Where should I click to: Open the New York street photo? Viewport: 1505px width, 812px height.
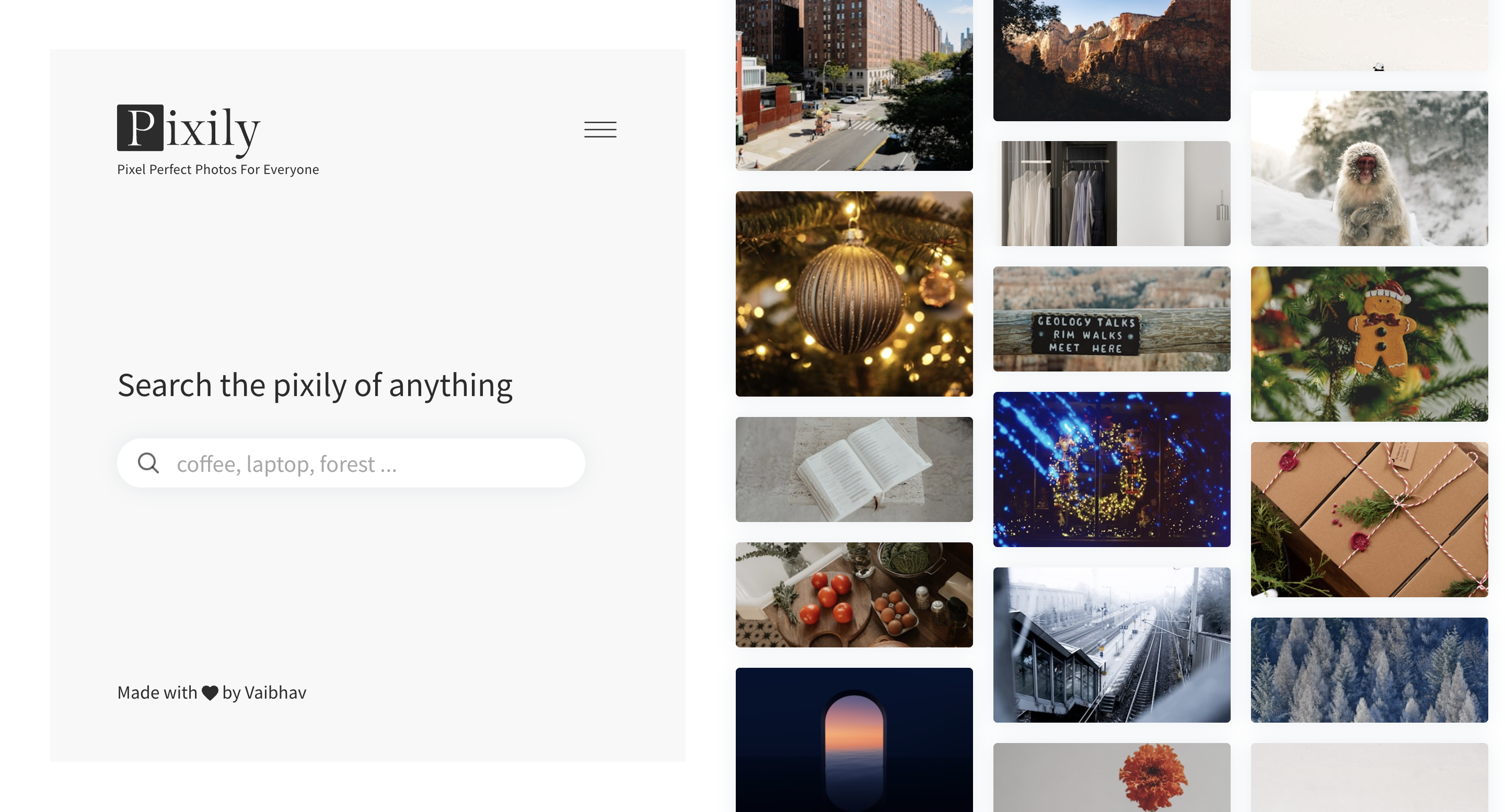tap(854, 85)
